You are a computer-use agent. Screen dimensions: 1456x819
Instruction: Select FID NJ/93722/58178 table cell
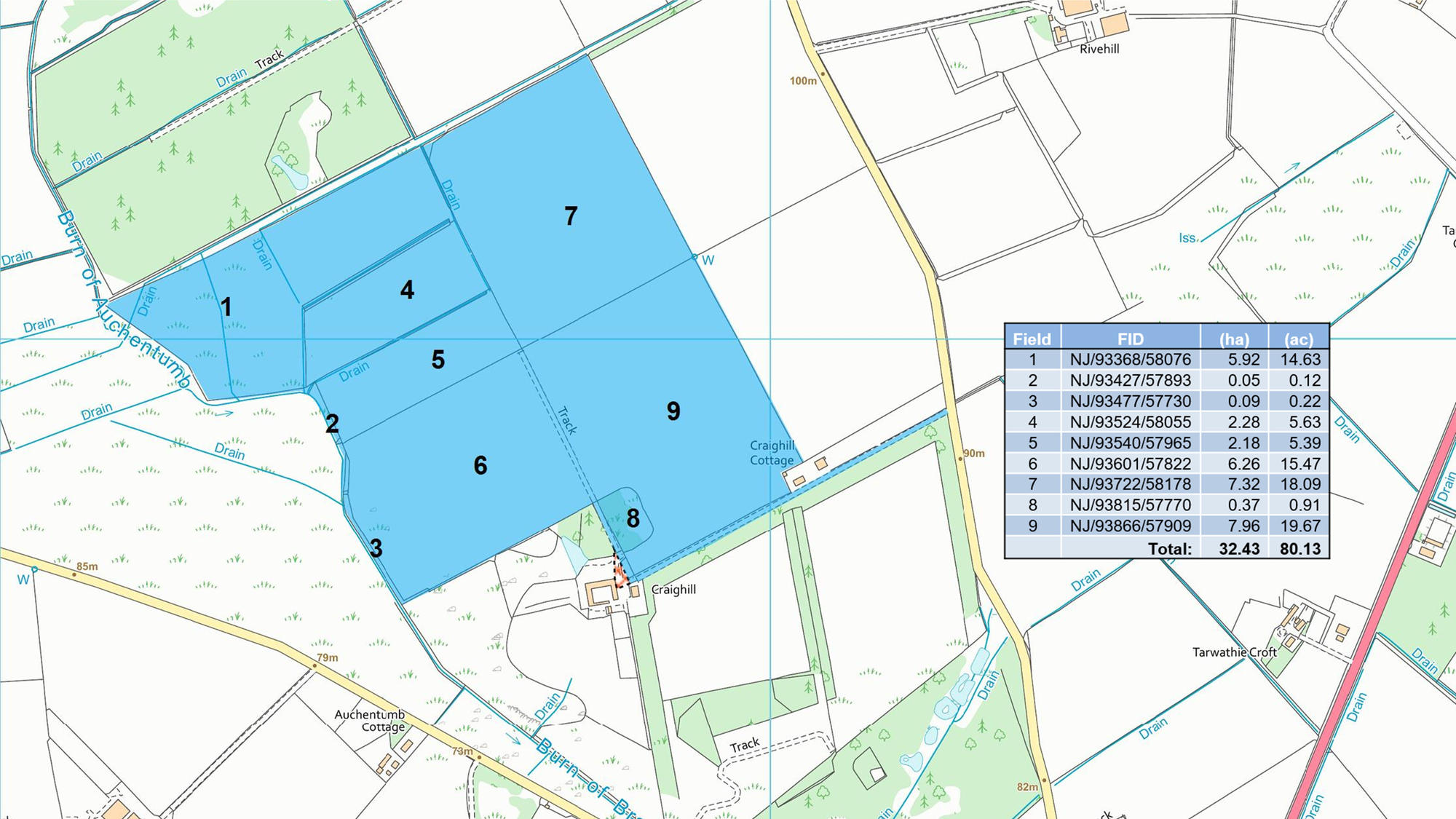click(x=1130, y=484)
